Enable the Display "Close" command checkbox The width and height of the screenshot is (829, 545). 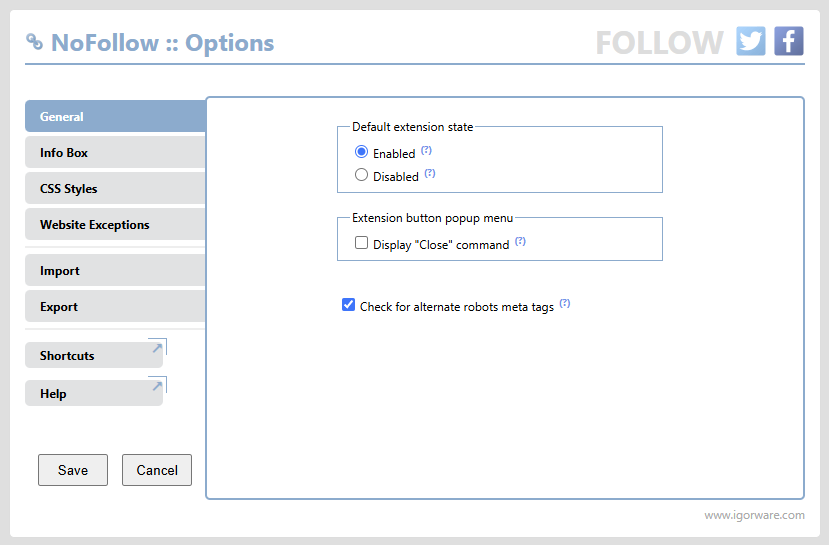[362, 243]
